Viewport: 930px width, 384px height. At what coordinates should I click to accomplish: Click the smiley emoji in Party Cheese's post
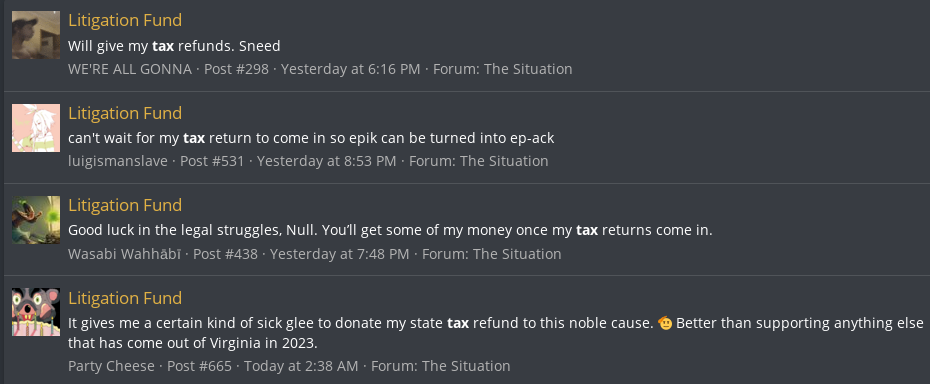pyautogui.click(x=665, y=323)
